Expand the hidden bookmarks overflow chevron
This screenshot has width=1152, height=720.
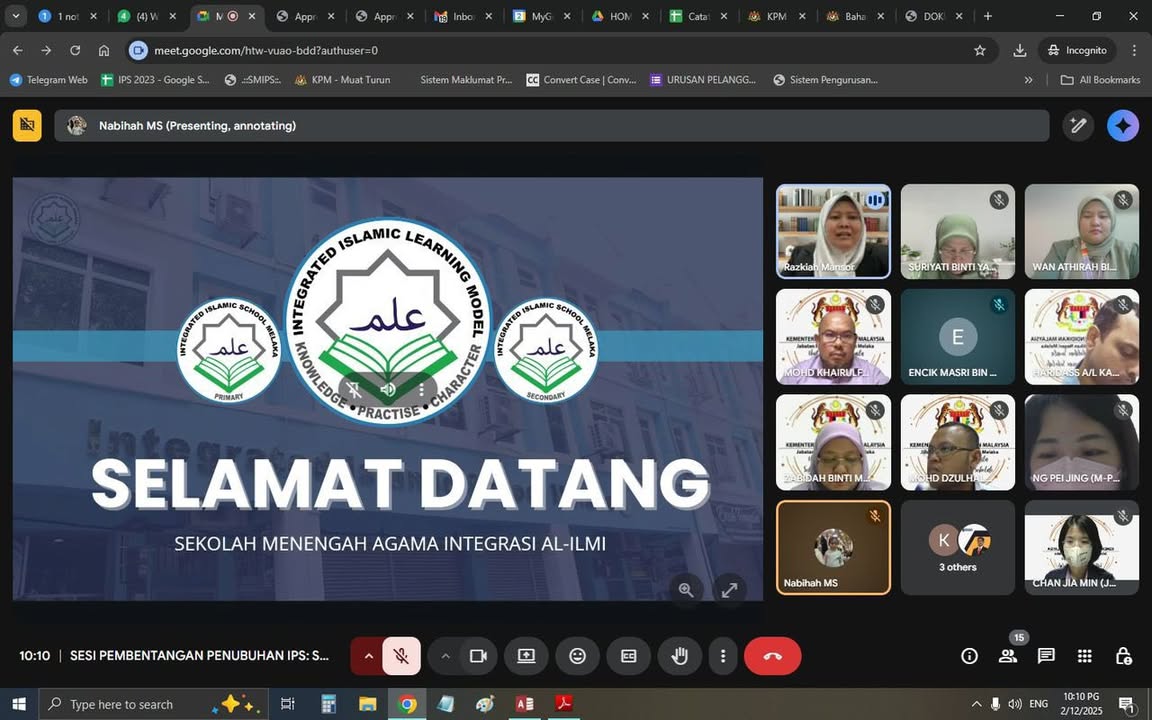[1027, 80]
